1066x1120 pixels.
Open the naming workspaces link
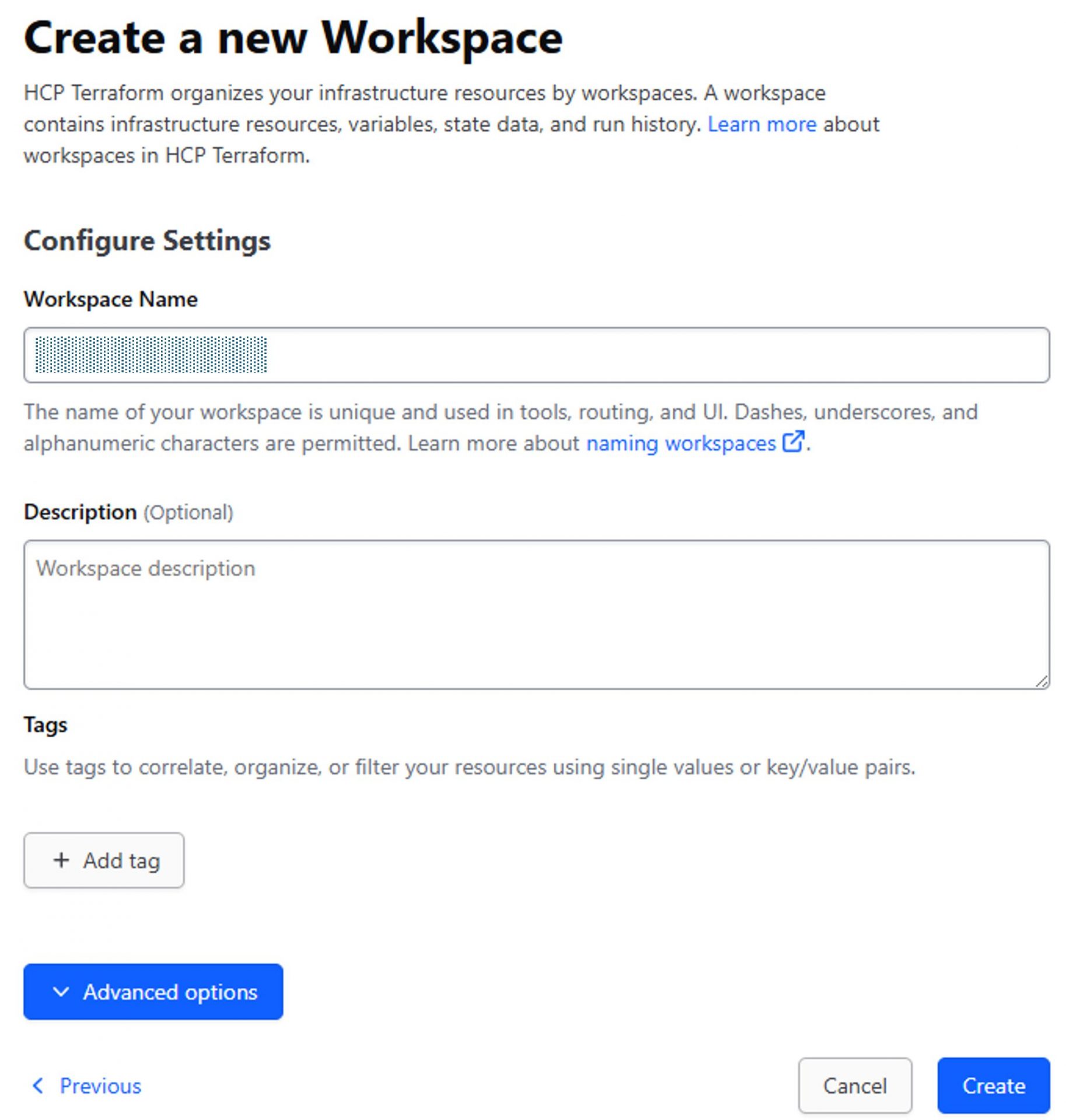[x=680, y=443]
